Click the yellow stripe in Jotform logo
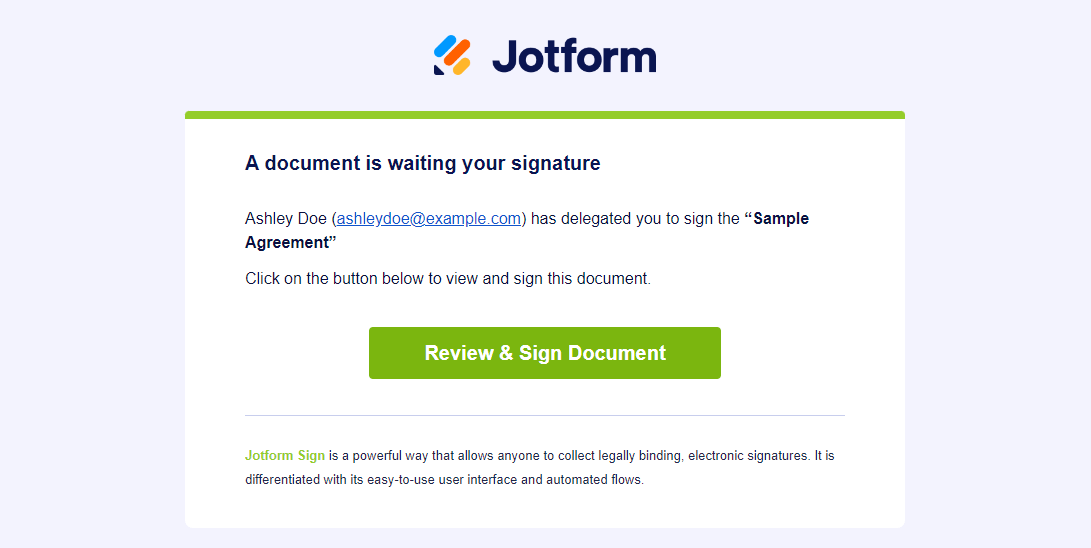Screen dimensions: 1091x548 pos(461,66)
